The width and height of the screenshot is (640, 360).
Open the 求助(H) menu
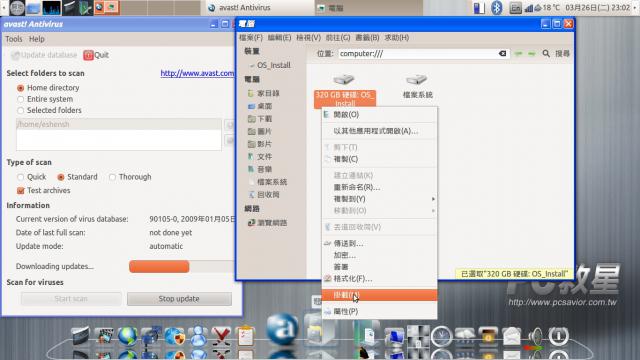coord(396,38)
